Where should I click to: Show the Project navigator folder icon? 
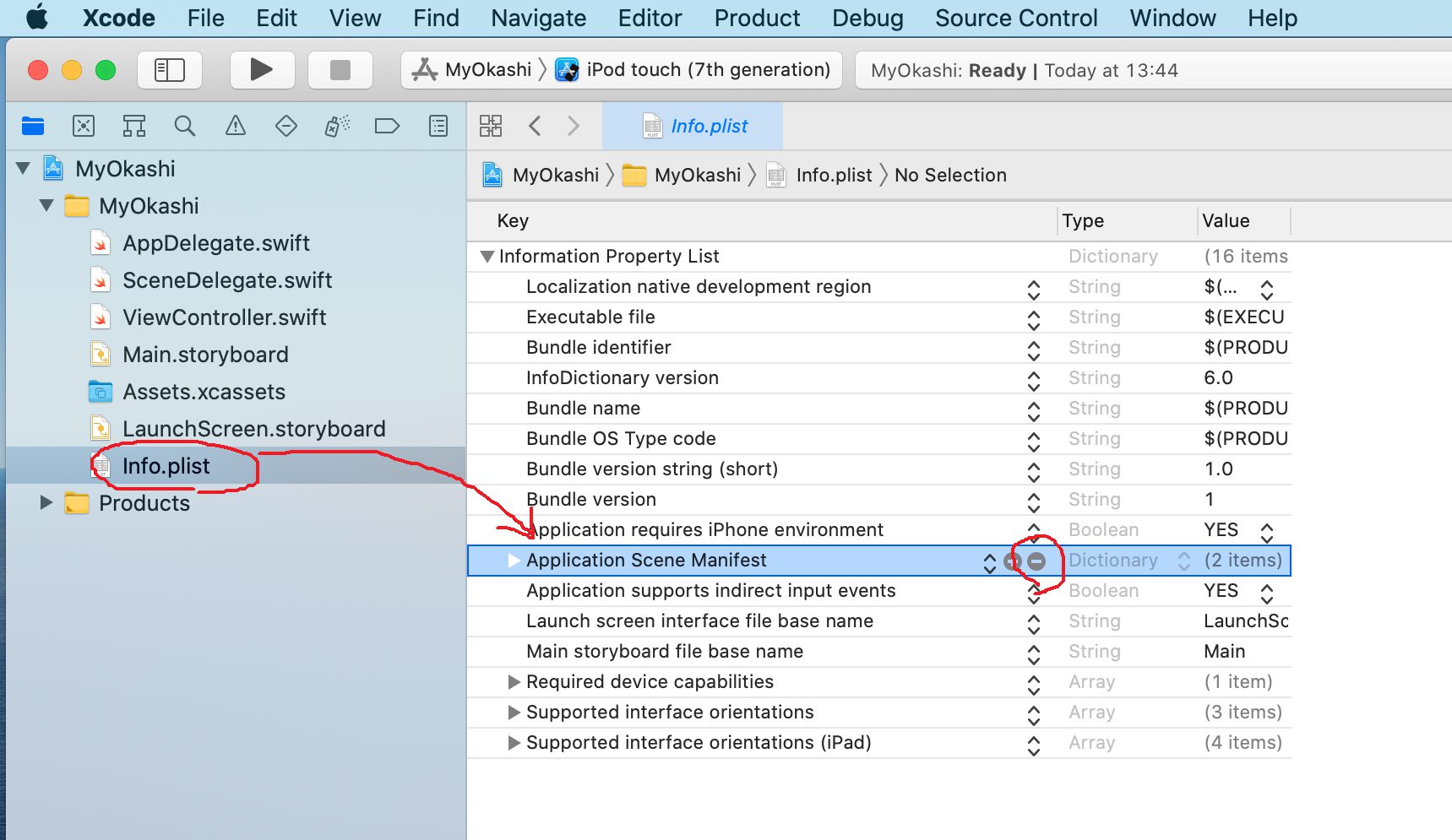(x=33, y=126)
